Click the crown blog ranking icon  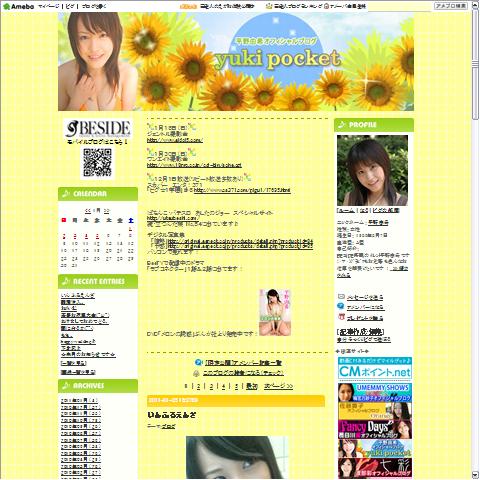269,6
